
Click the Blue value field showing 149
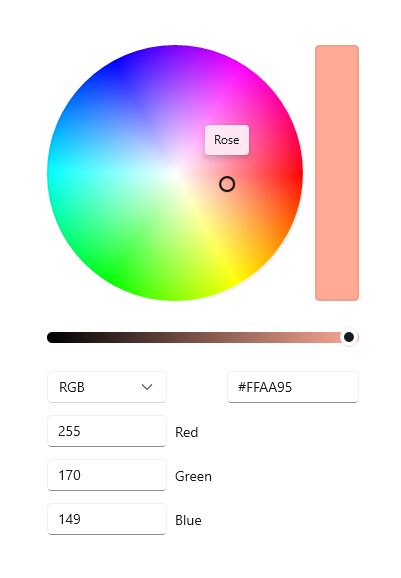[107, 519]
